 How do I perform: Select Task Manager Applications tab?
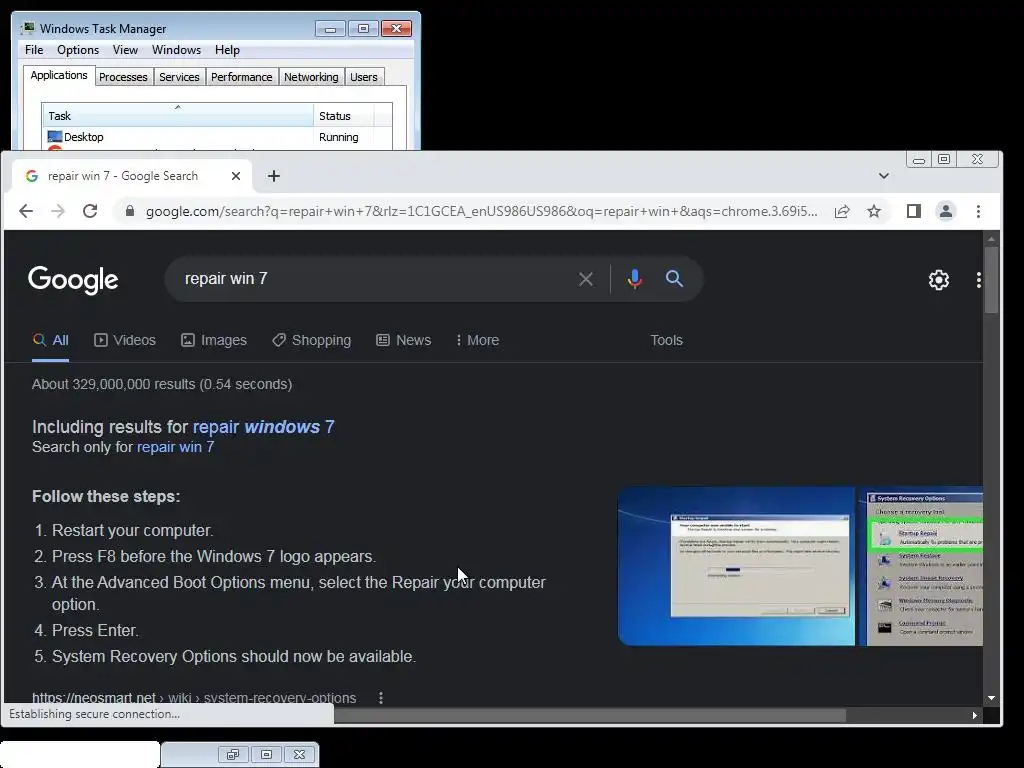(59, 75)
